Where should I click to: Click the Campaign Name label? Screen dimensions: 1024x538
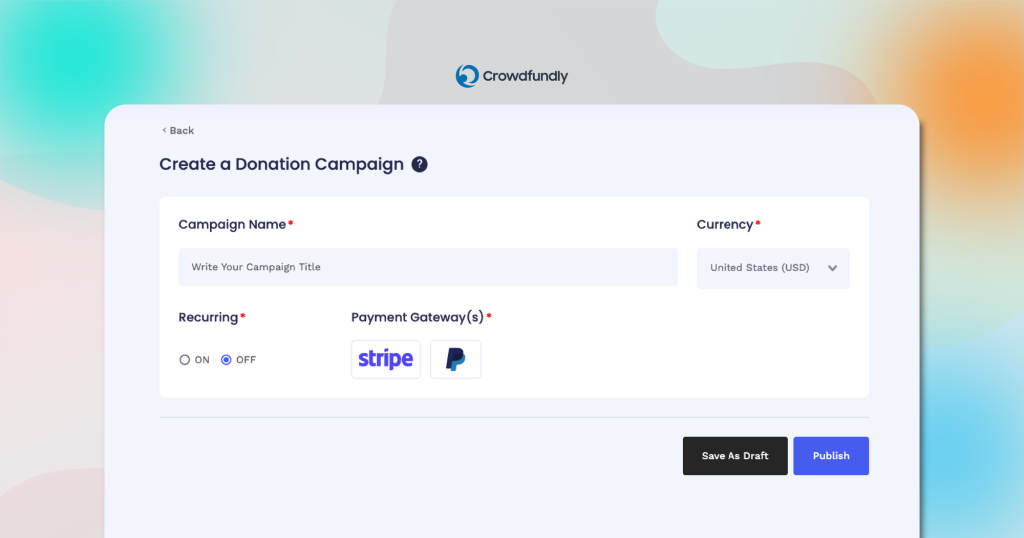[x=232, y=225]
